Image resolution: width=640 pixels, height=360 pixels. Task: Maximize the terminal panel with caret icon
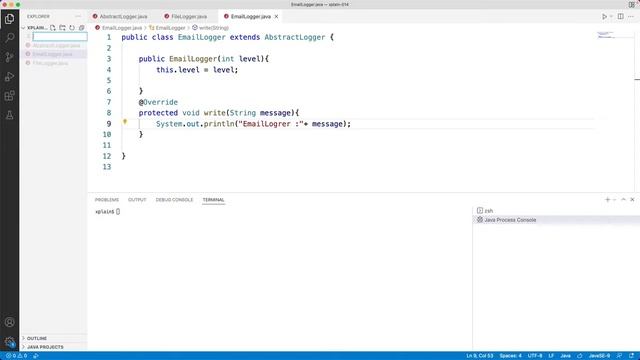(x=623, y=200)
